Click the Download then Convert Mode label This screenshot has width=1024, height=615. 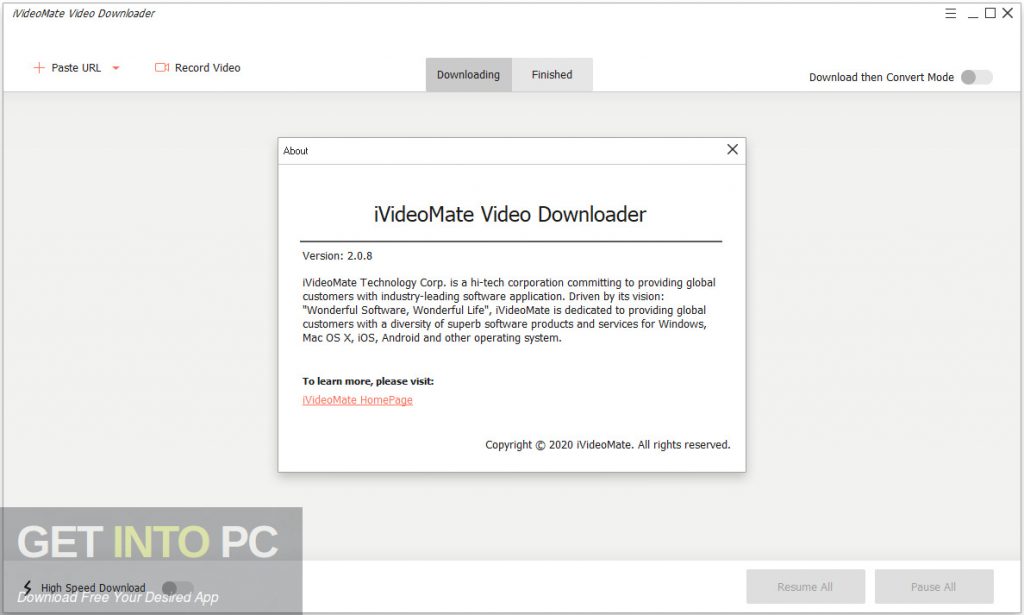click(881, 77)
